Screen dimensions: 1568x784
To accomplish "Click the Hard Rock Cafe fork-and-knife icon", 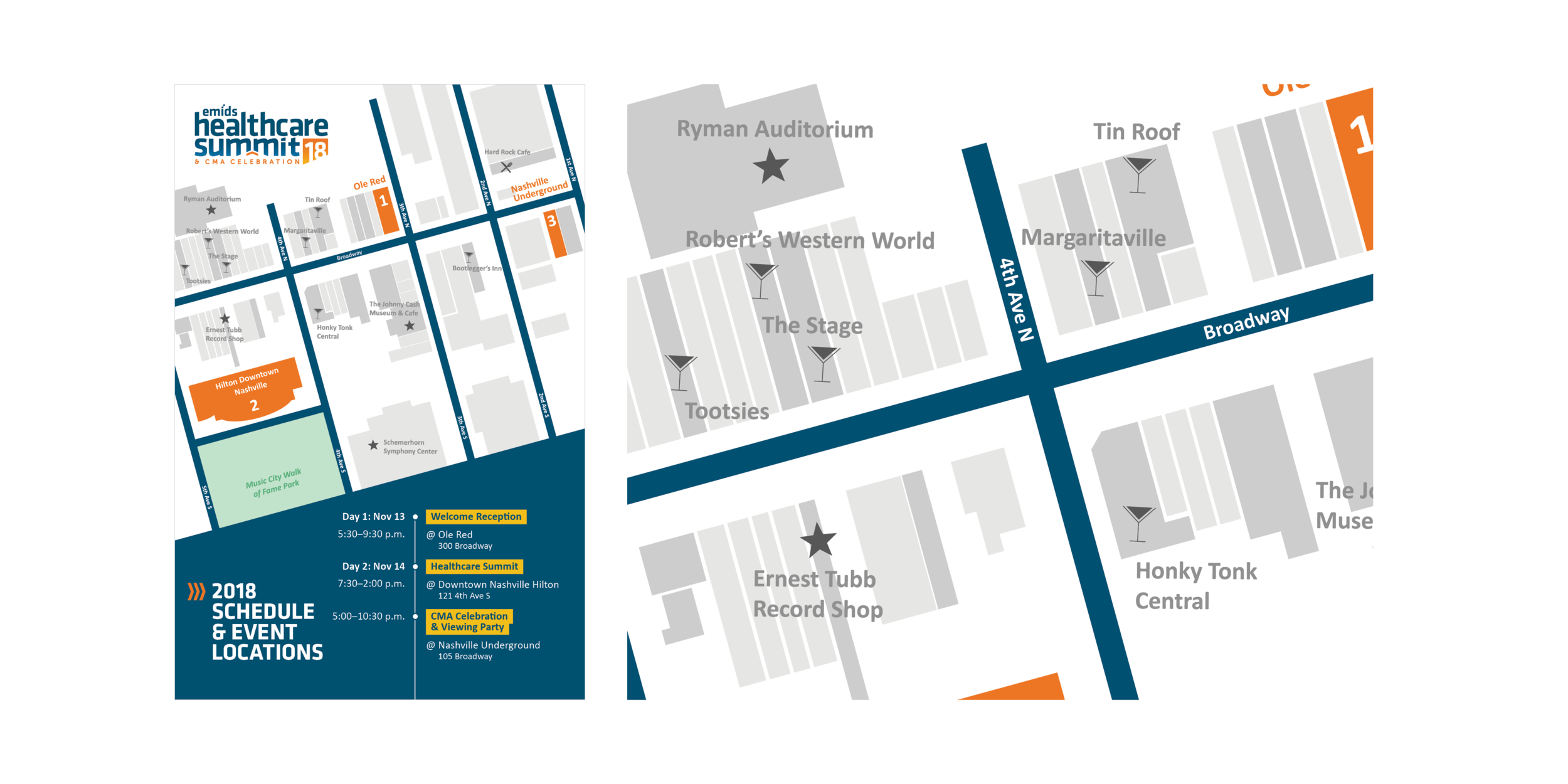I will pyautogui.click(x=506, y=167).
